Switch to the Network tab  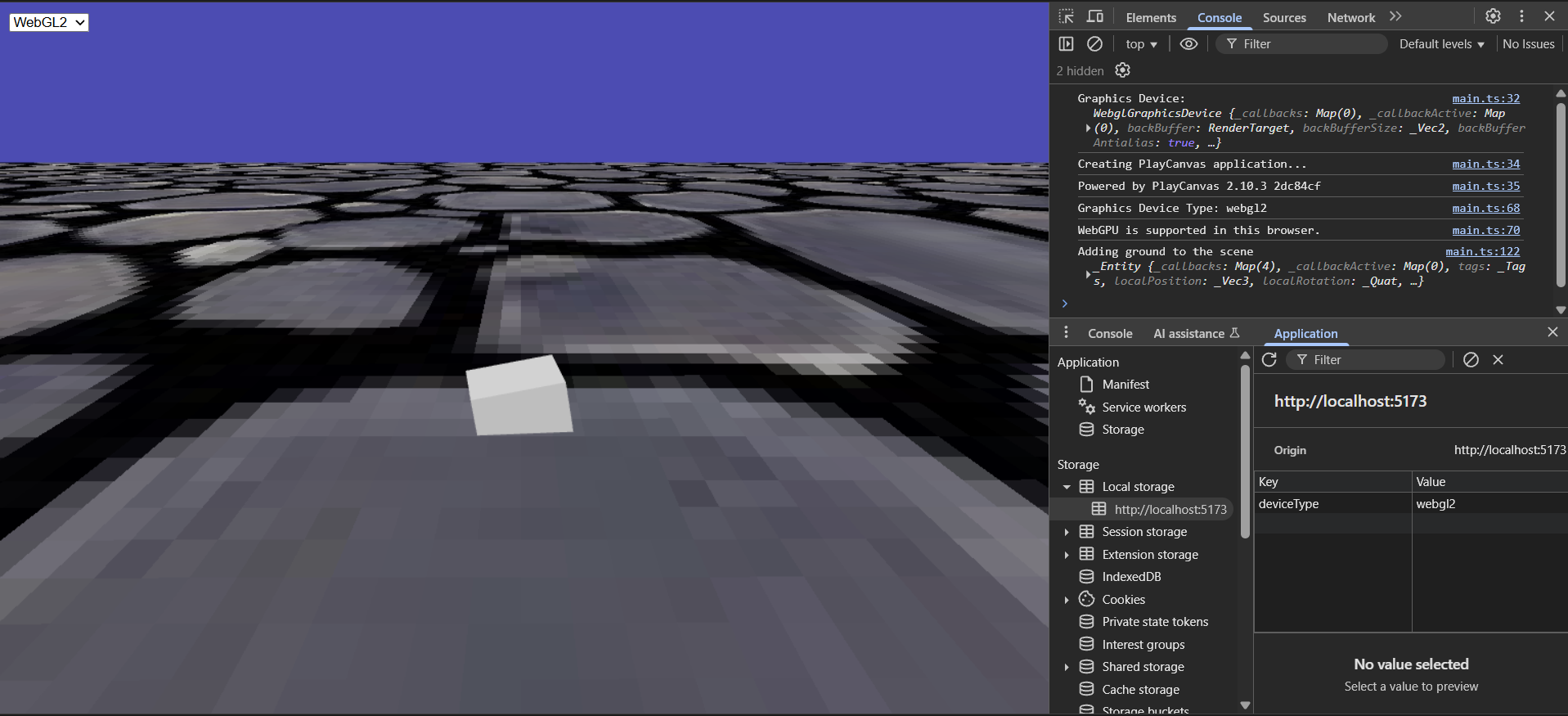click(1350, 17)
